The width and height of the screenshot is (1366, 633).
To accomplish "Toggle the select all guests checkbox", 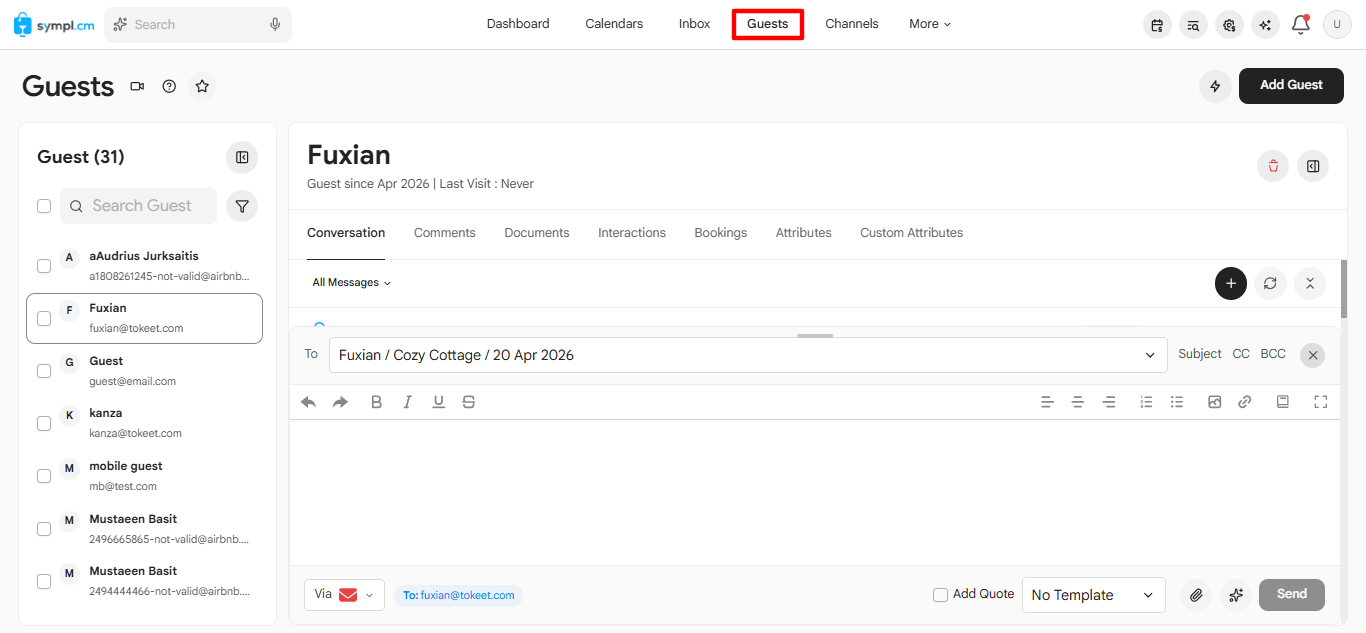I will pyautogui.click(x=44, y=206).
